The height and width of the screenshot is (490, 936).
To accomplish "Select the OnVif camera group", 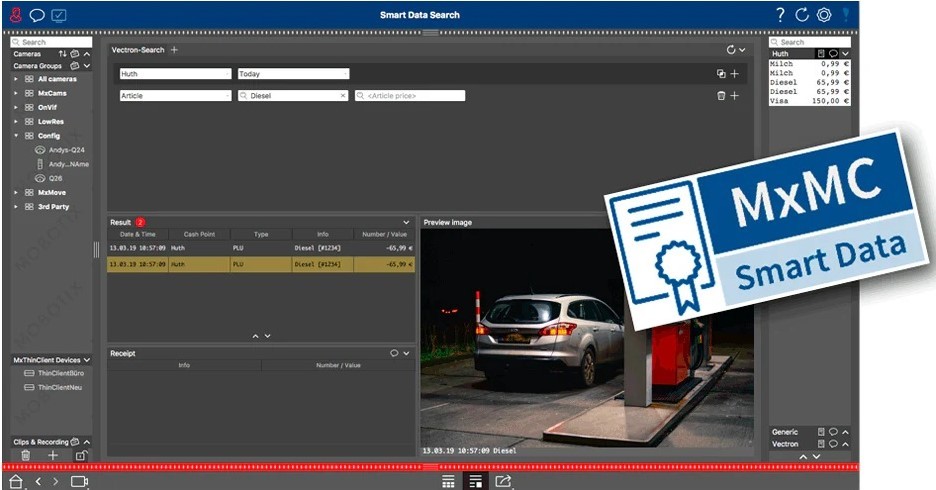I will coord(47,107).
